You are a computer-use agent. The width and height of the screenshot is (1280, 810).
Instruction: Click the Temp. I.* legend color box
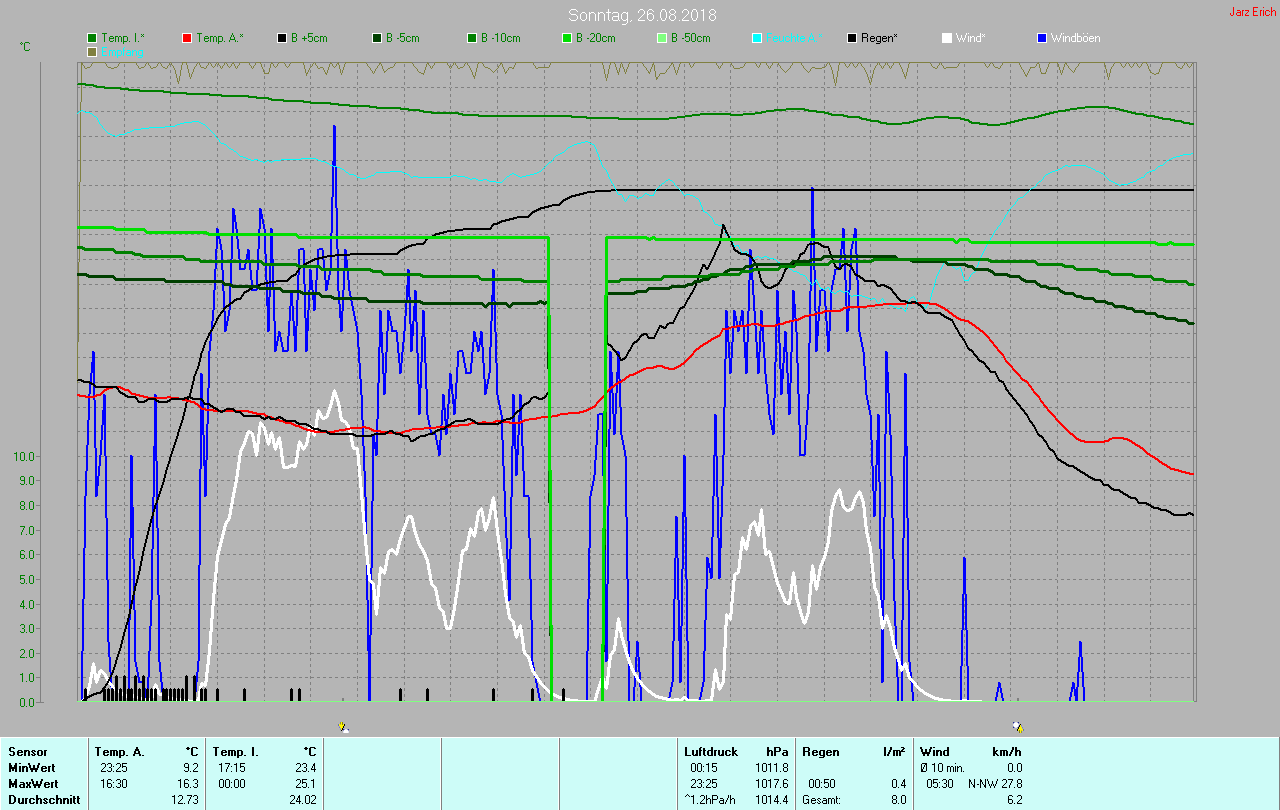coord(93,38)
